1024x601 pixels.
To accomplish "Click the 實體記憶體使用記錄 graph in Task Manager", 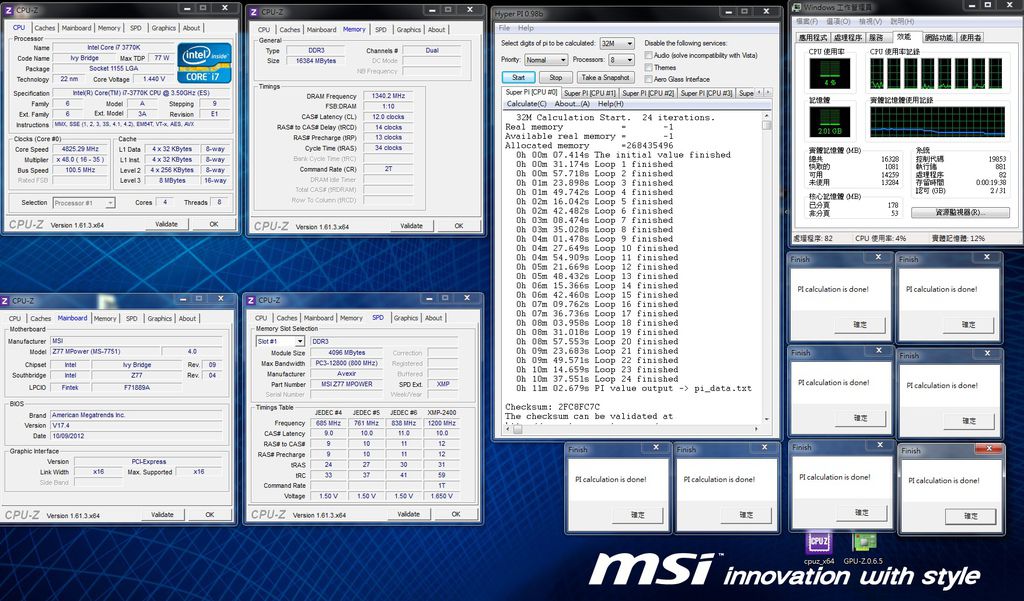I will [x=937, y=122].
